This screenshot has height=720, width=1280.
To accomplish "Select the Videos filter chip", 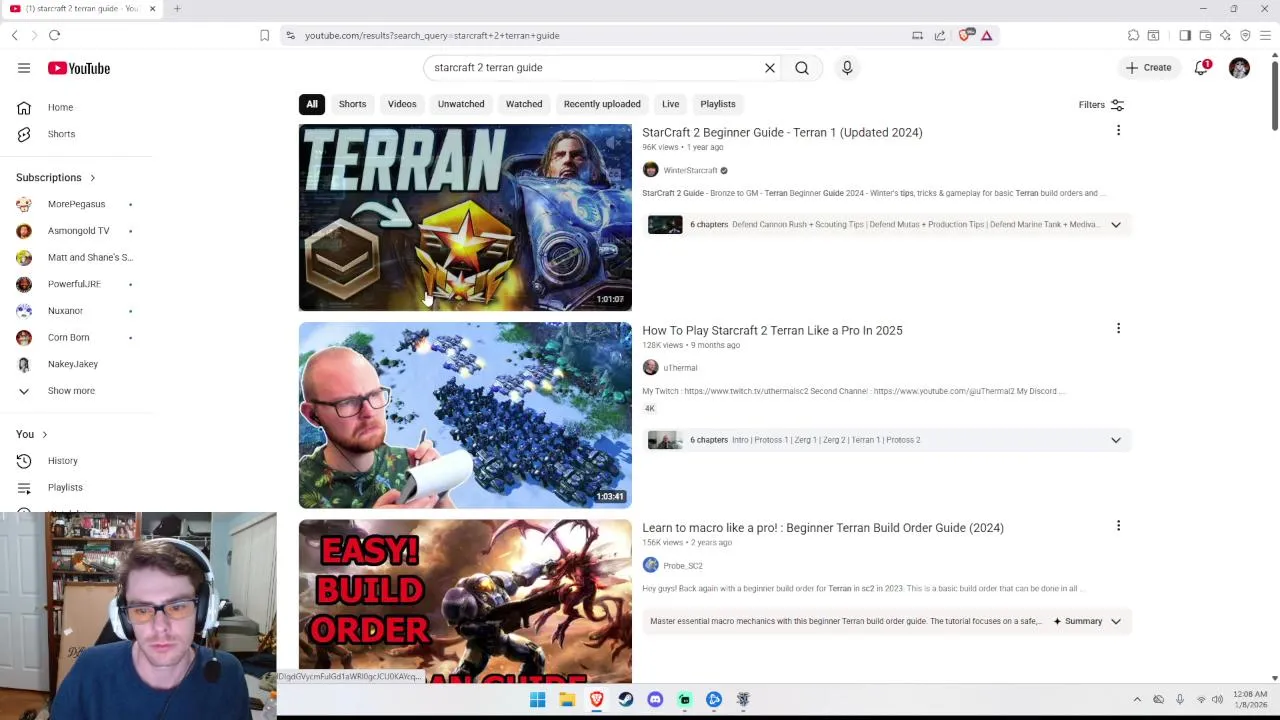I will pyautogui.click(x=402, y=104).
